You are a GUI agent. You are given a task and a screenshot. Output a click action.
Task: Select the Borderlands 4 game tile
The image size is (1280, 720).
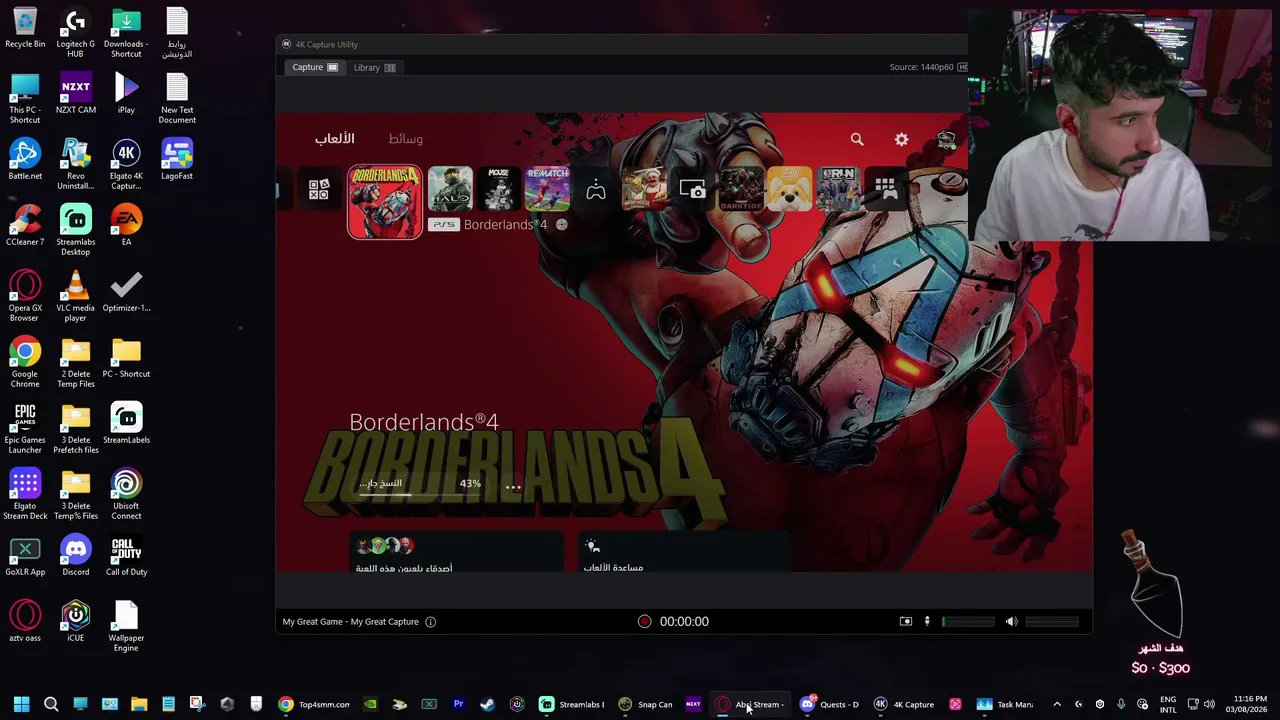385,203
